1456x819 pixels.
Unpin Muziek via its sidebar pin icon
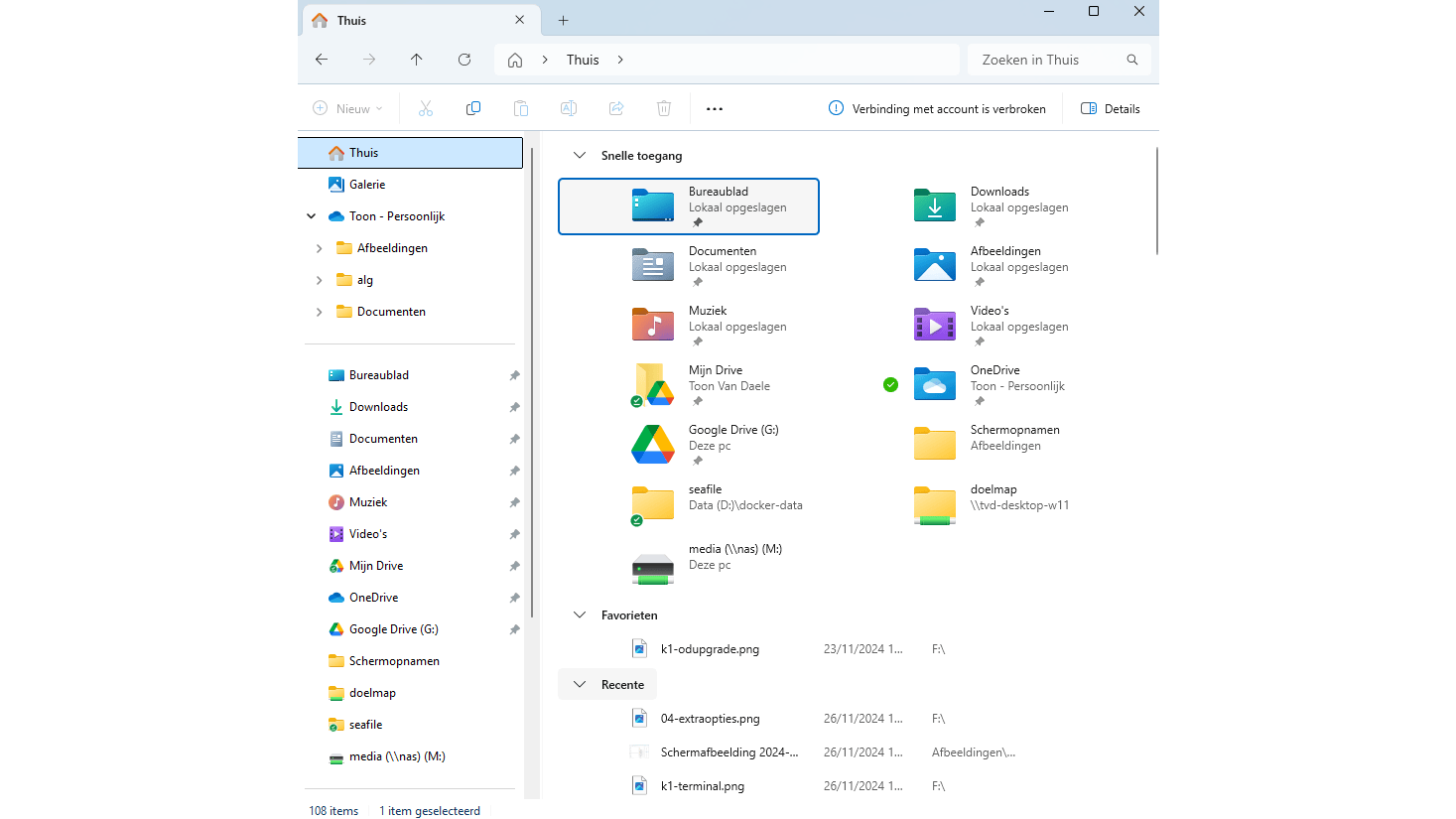click(514, 502)
